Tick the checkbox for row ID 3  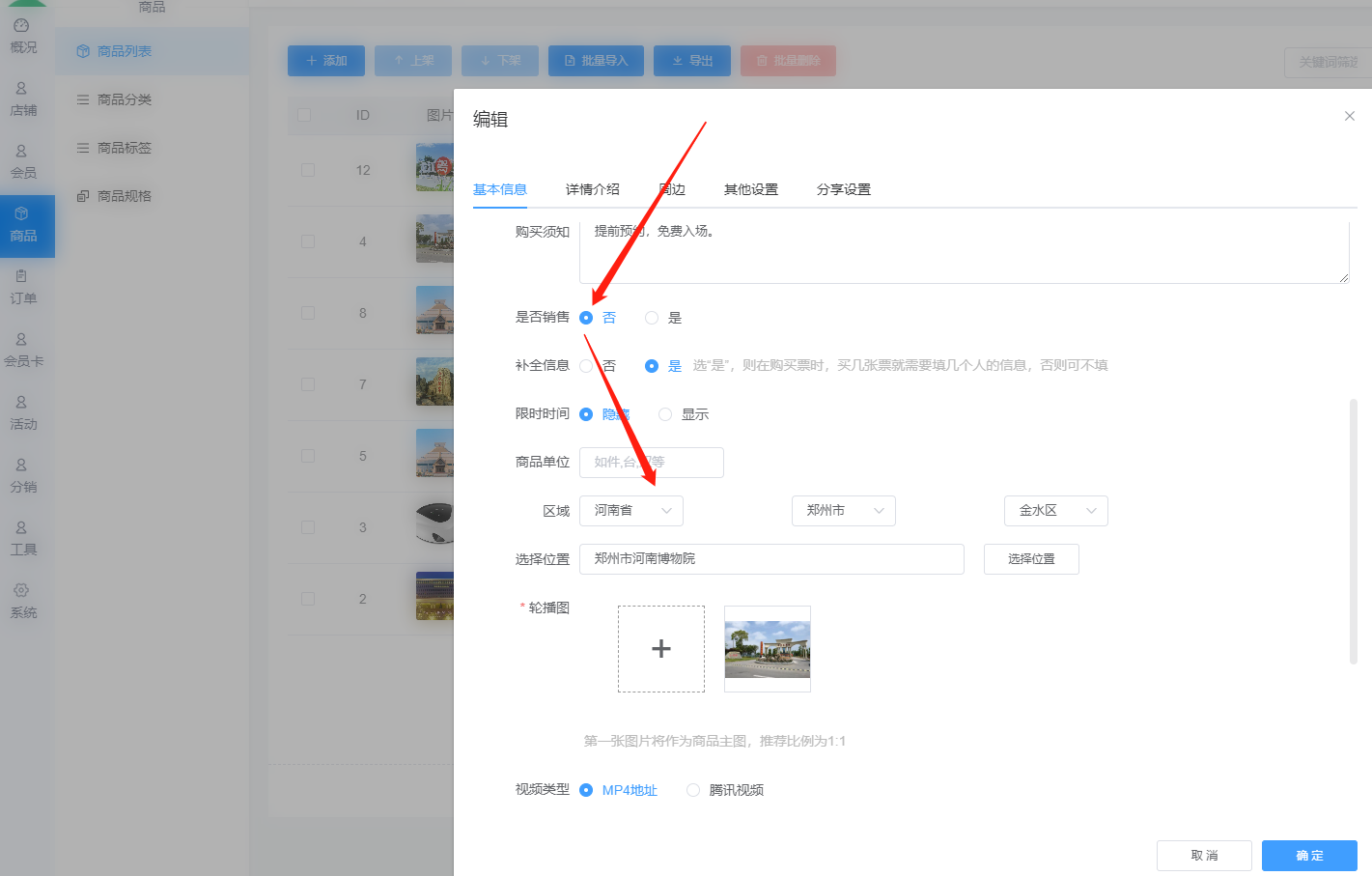(308, 527)
